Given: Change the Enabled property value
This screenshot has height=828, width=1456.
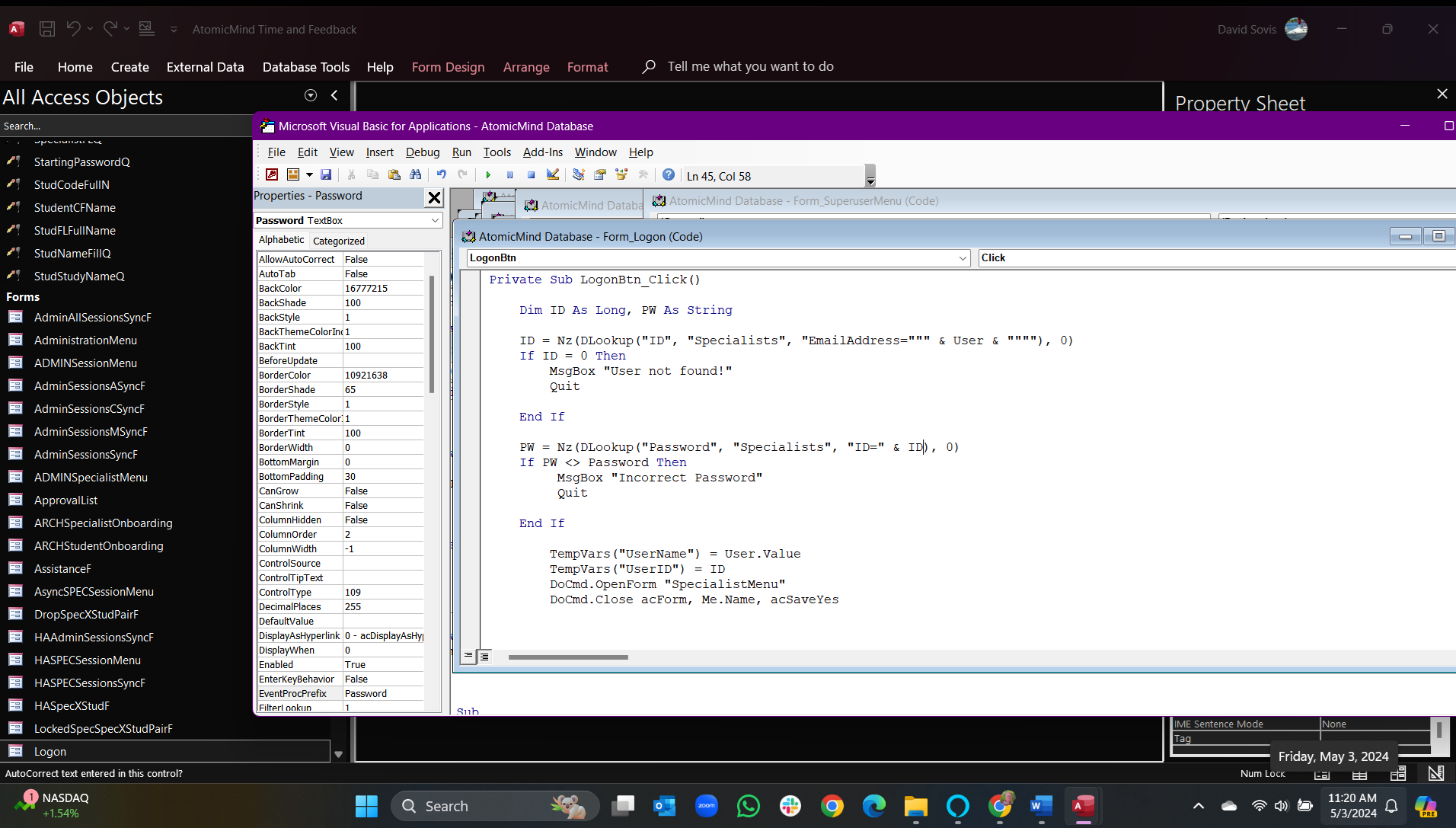Looking at the screenshot, I should click(381, 664).
